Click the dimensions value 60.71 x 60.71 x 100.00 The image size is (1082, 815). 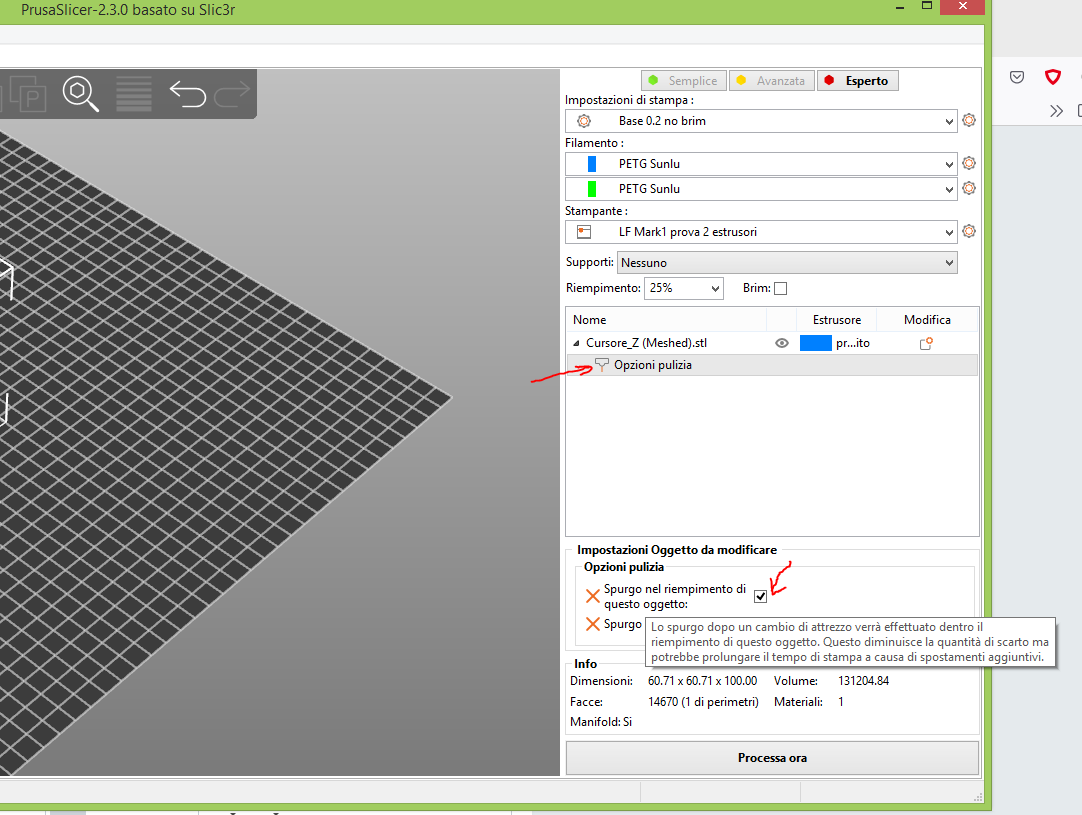702,680
